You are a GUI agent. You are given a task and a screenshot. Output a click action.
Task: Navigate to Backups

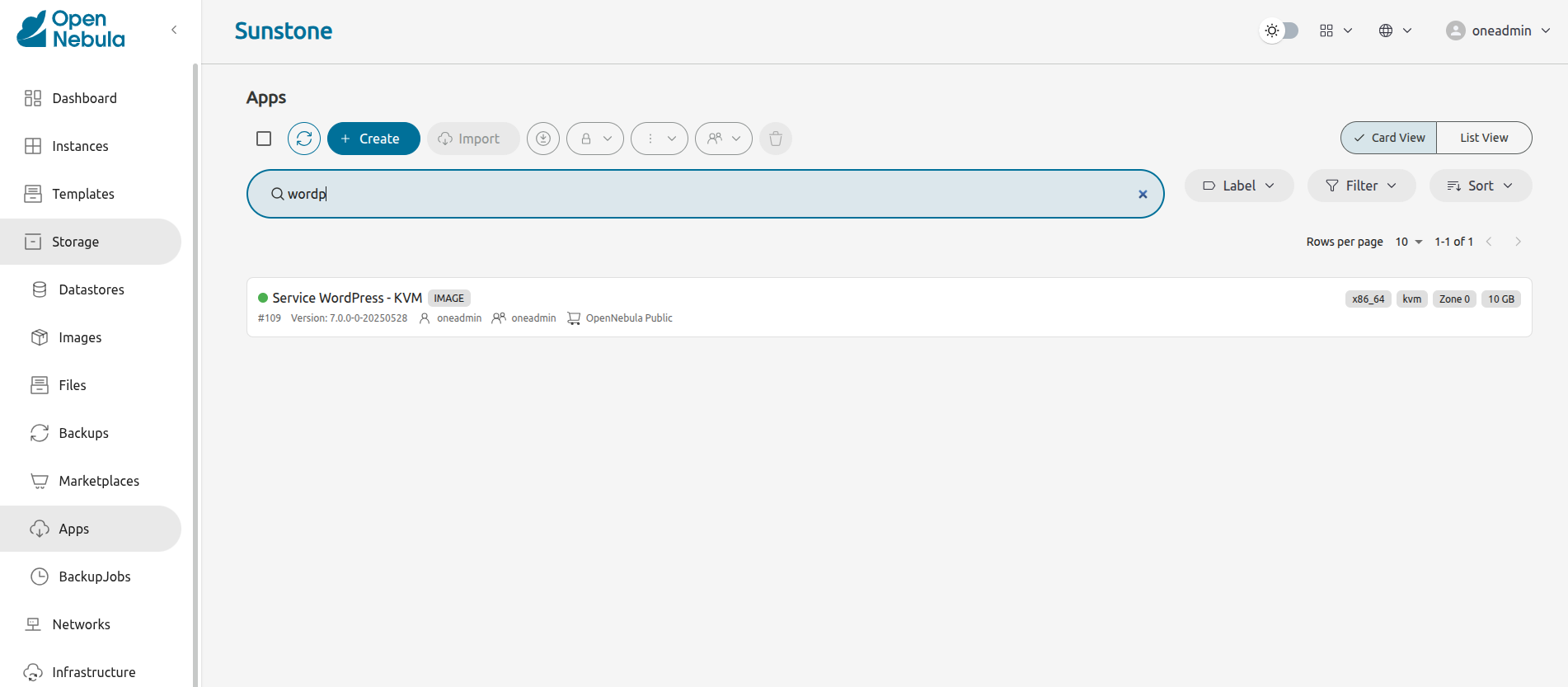click(91, 433)
